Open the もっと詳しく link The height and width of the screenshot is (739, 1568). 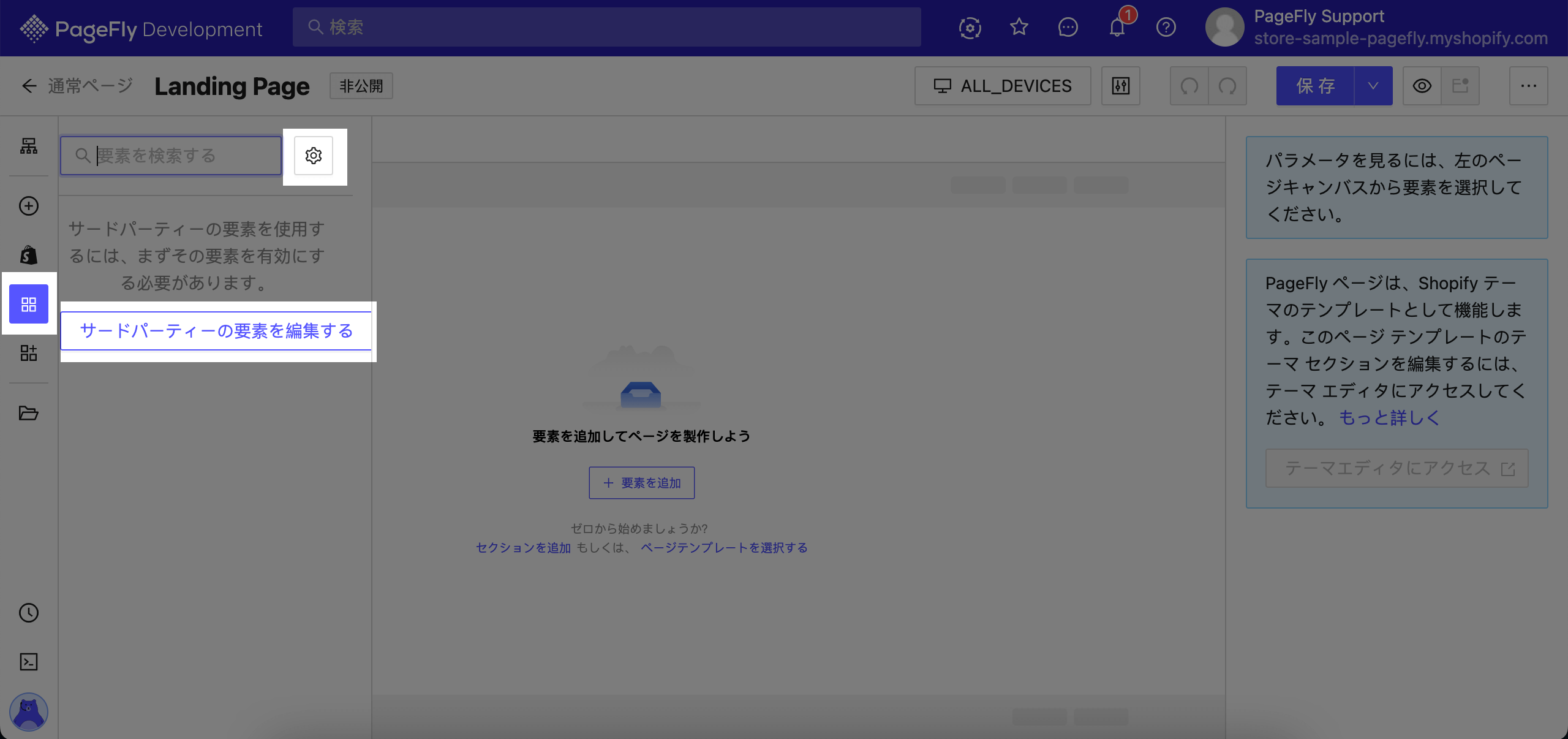tap(1389, 417)
